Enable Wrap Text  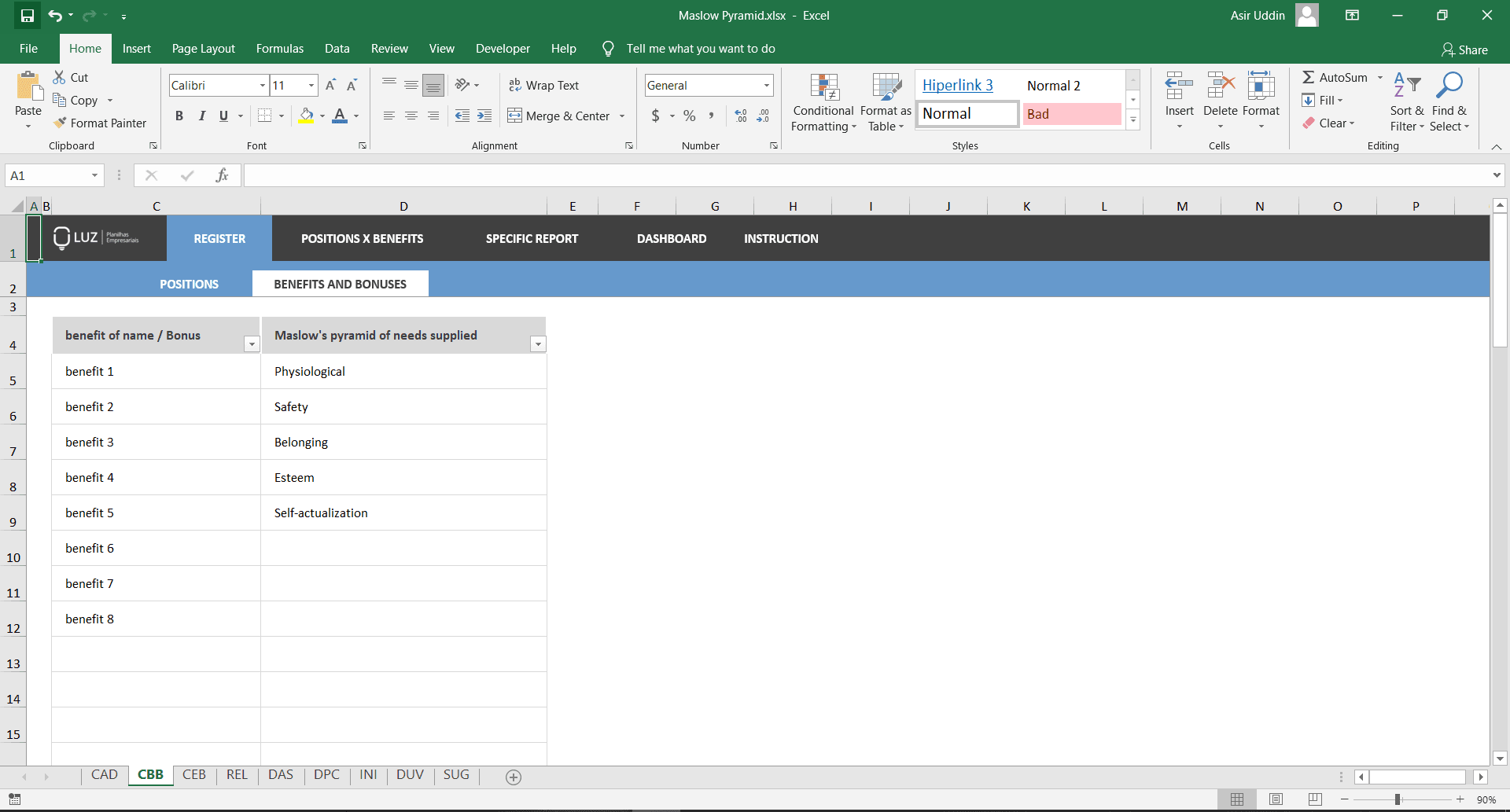coord(543,85)
